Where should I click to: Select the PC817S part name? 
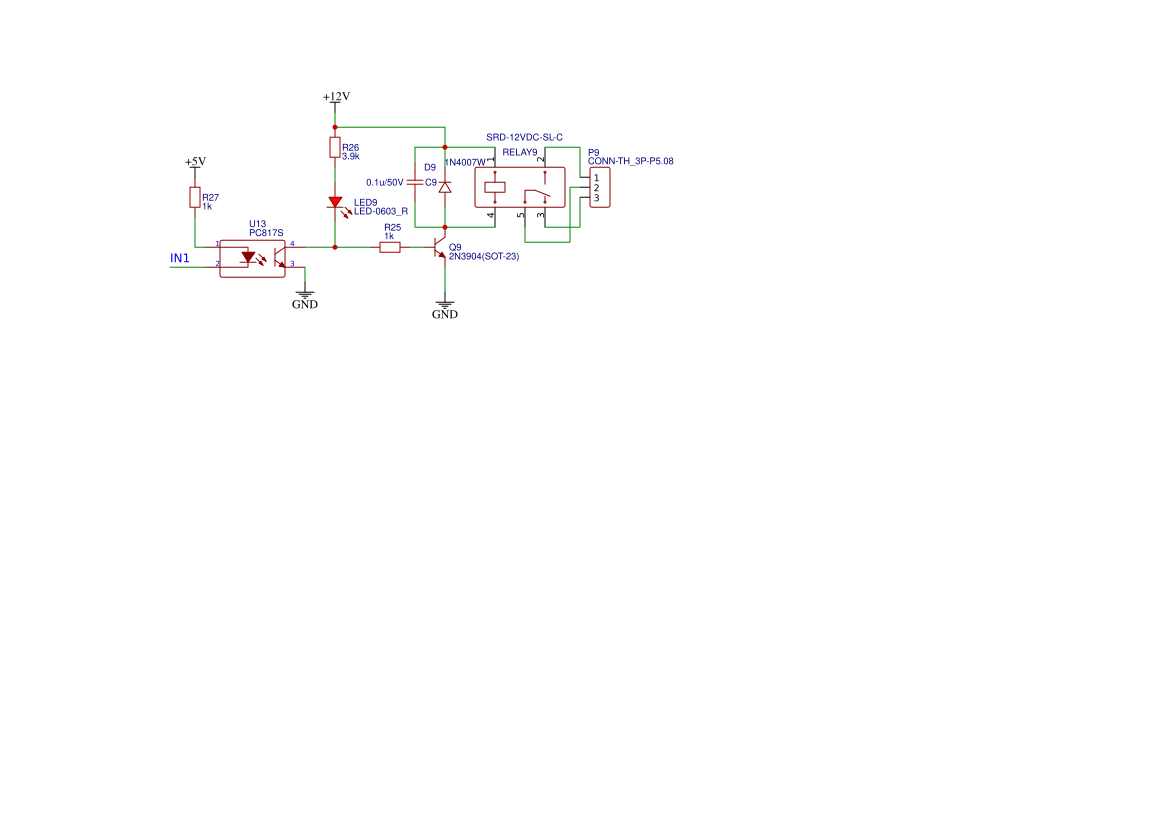[x=266, y=233]
